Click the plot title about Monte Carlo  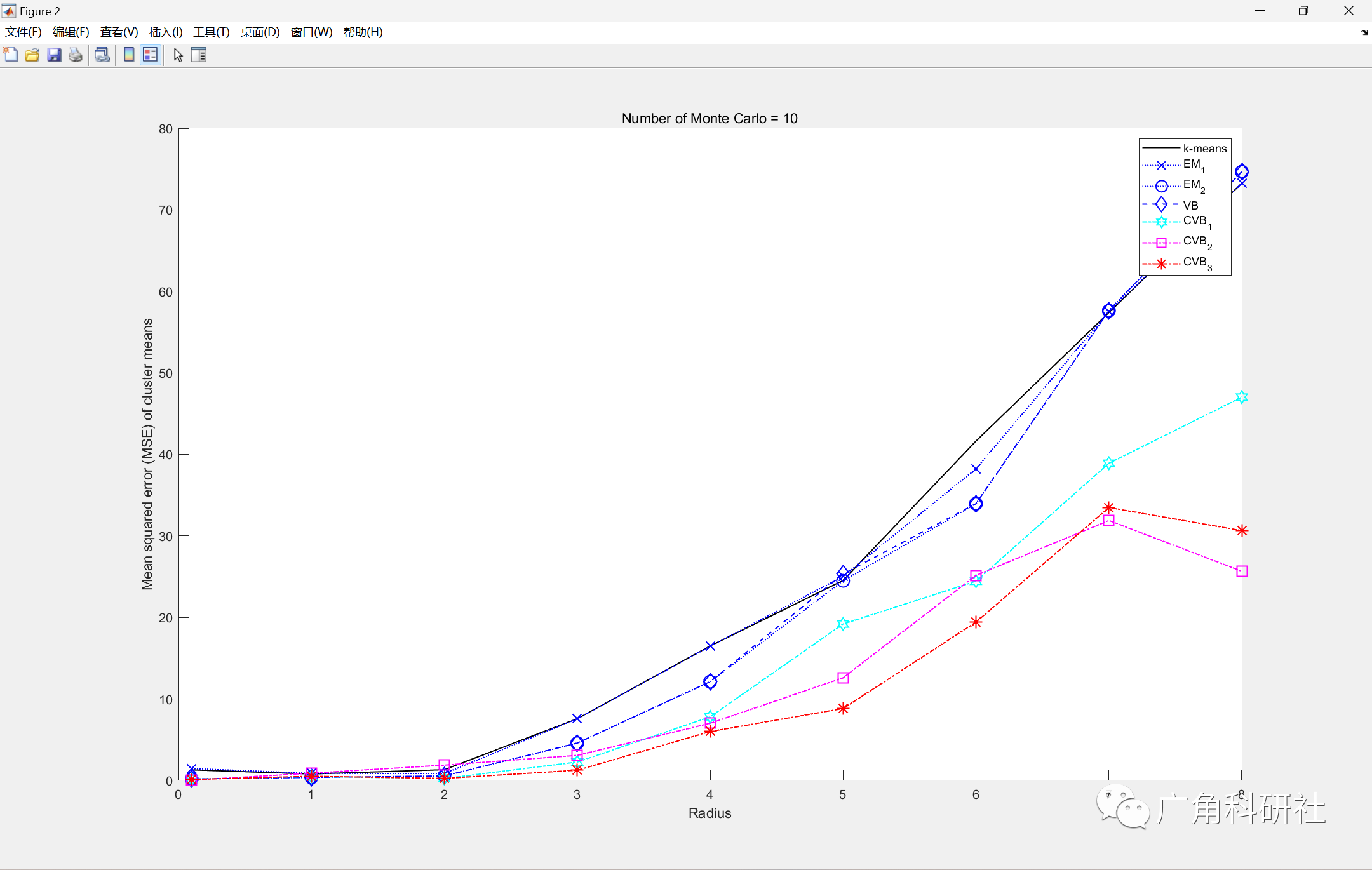(x=709, y=119)
